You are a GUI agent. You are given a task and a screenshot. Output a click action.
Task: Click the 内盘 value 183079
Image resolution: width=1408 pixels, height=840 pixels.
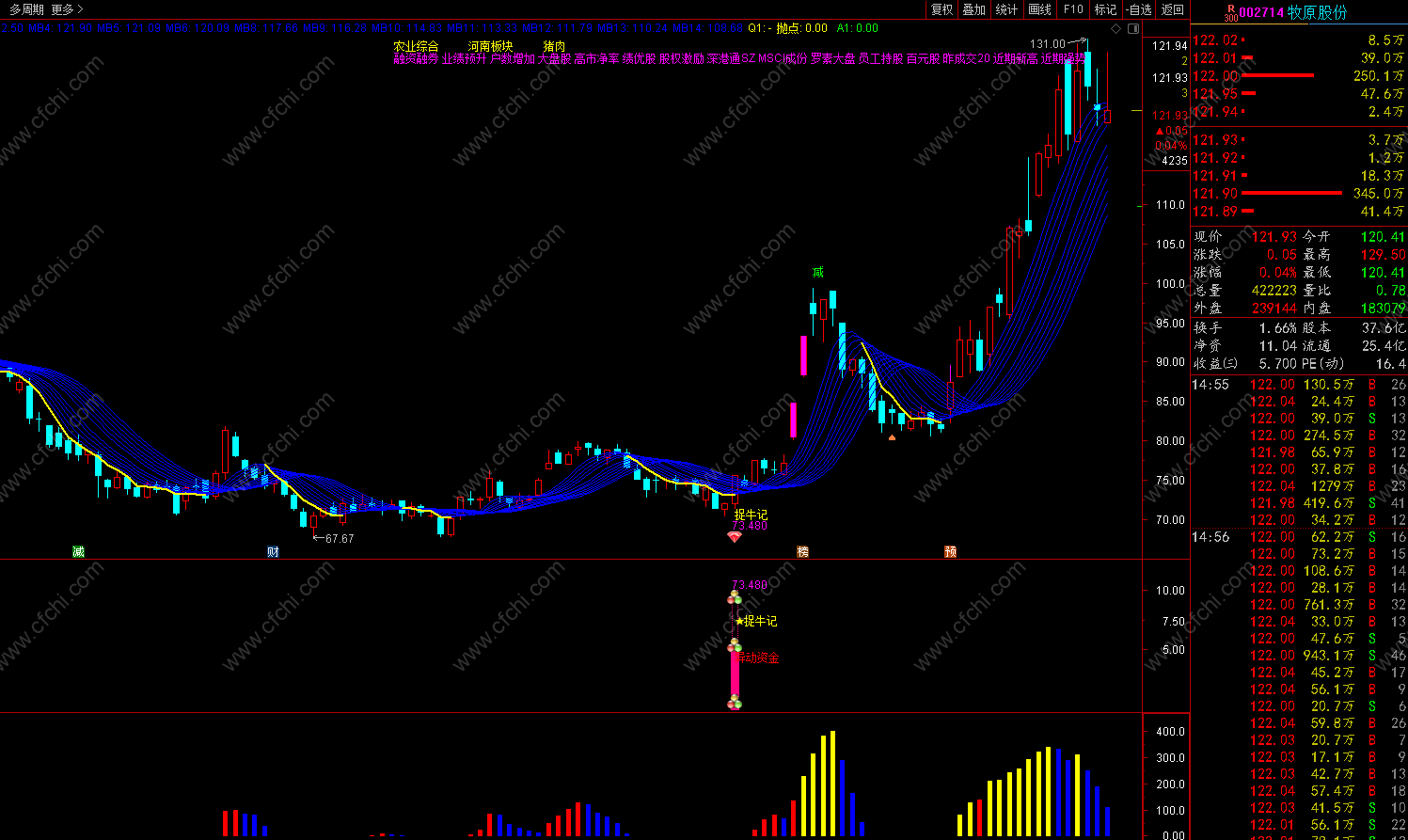[1383, 309]
